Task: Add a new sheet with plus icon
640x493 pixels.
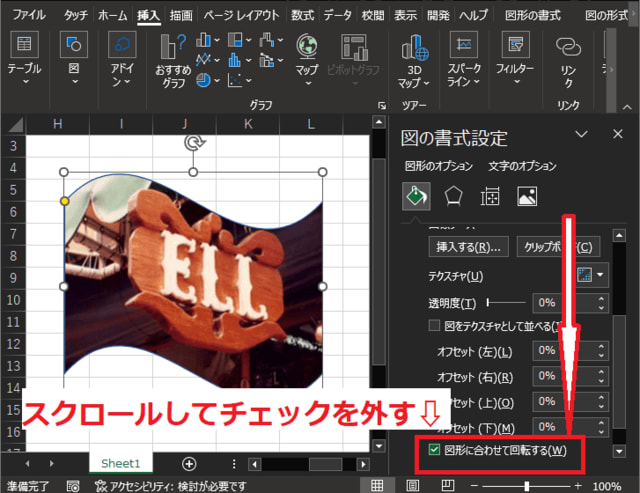Action: pyautogui.click(x=189, y=464)
